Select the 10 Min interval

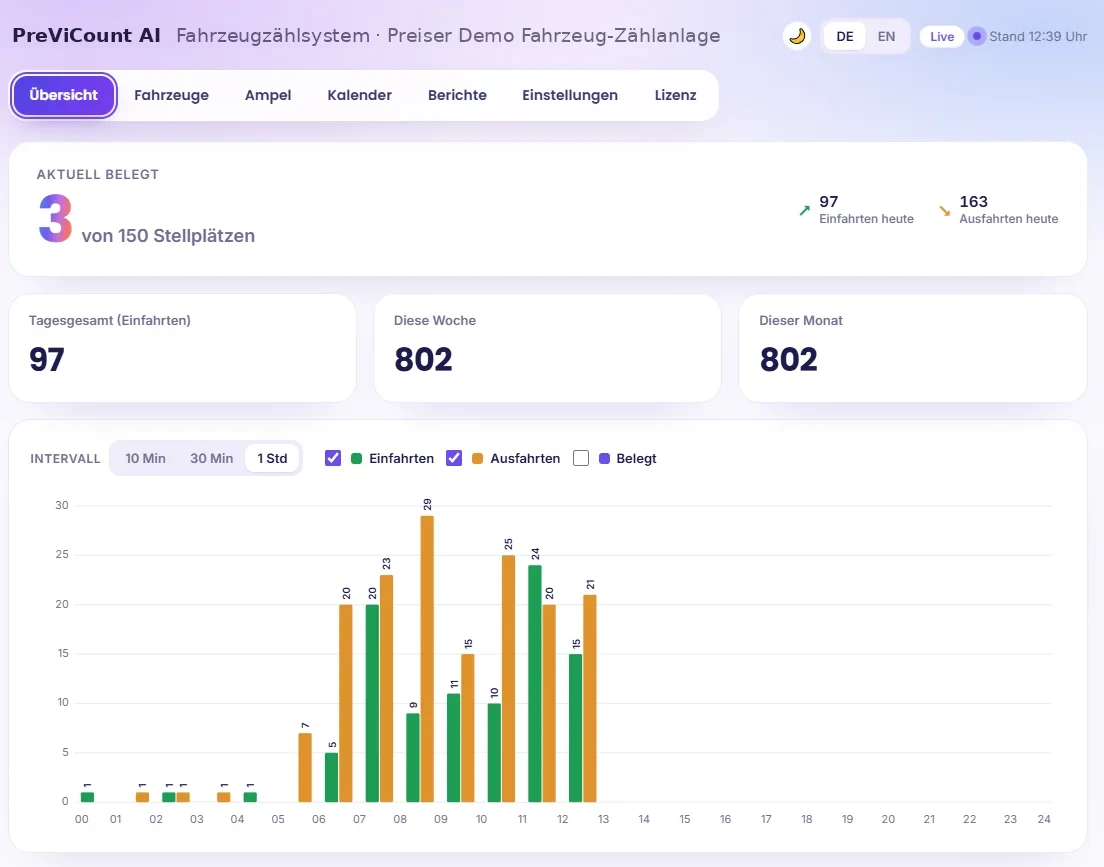pyautogui.click(x=146, y=459)
